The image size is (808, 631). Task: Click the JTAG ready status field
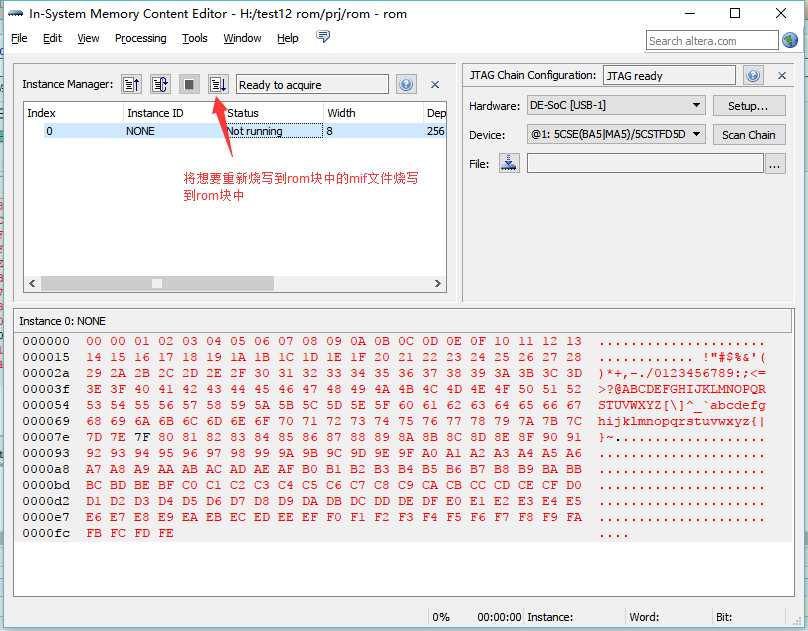pos(669,76)
